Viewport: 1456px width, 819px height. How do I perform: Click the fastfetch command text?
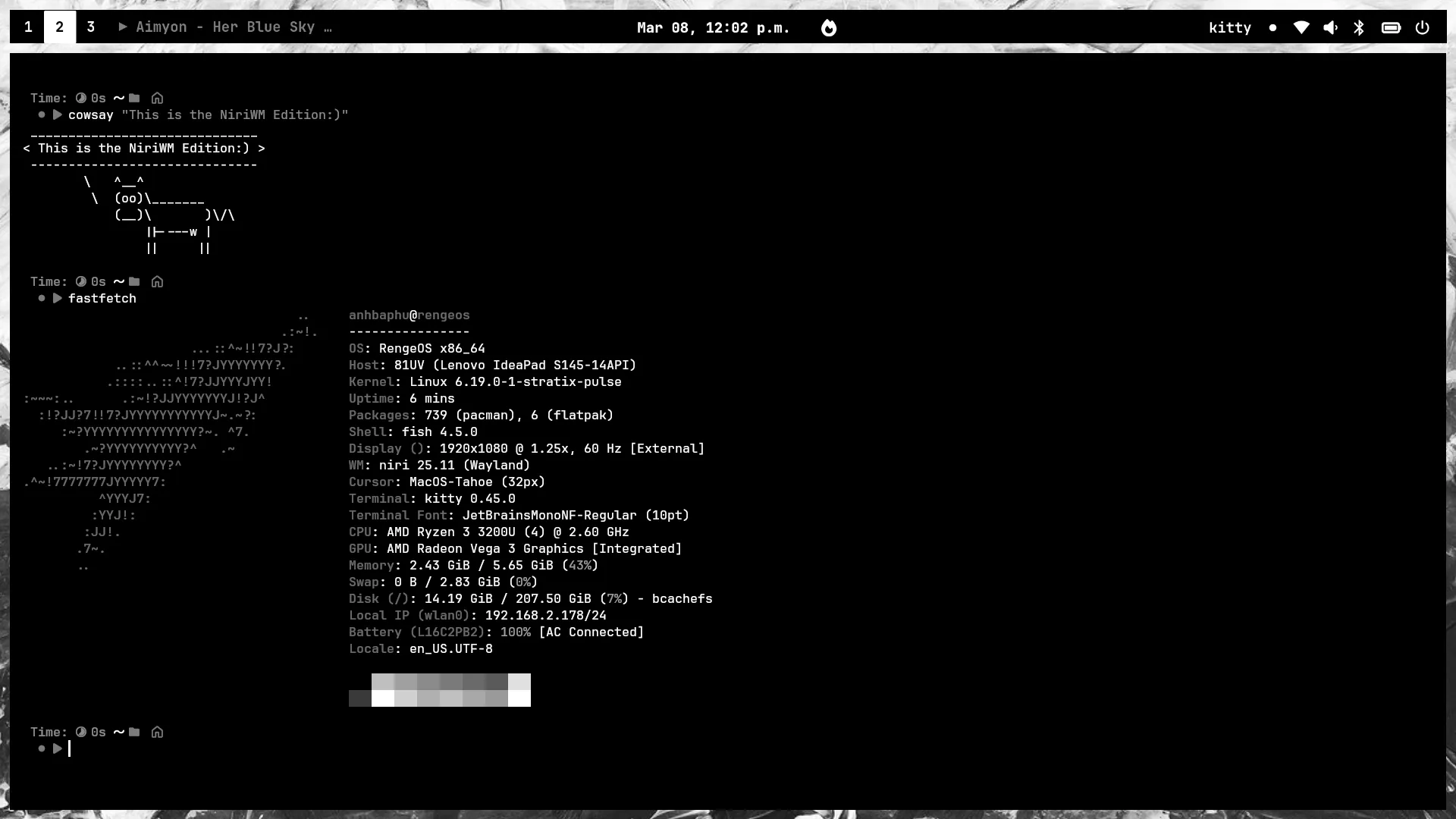(x=102, y=299)
